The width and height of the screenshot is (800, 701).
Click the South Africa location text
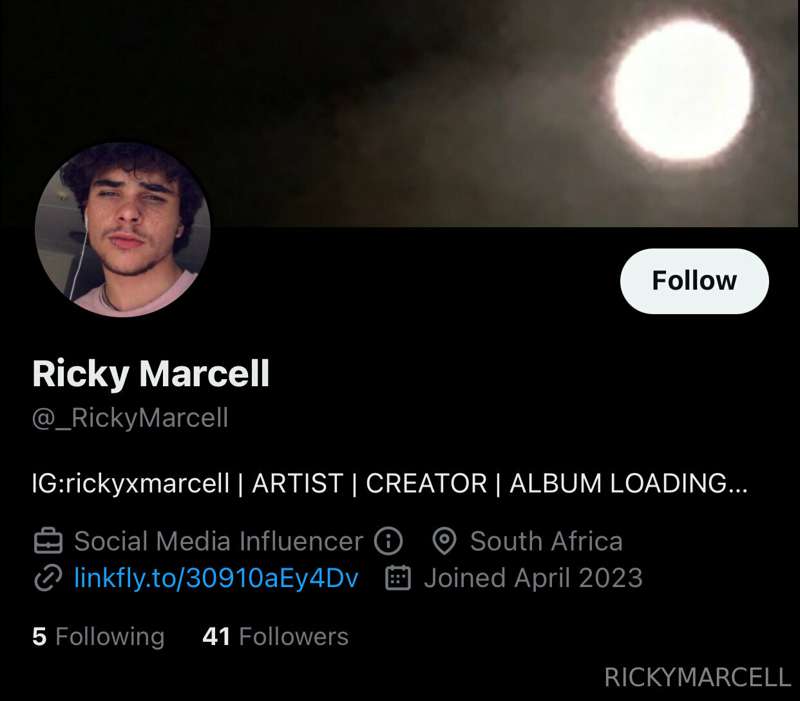pos(546,542)
